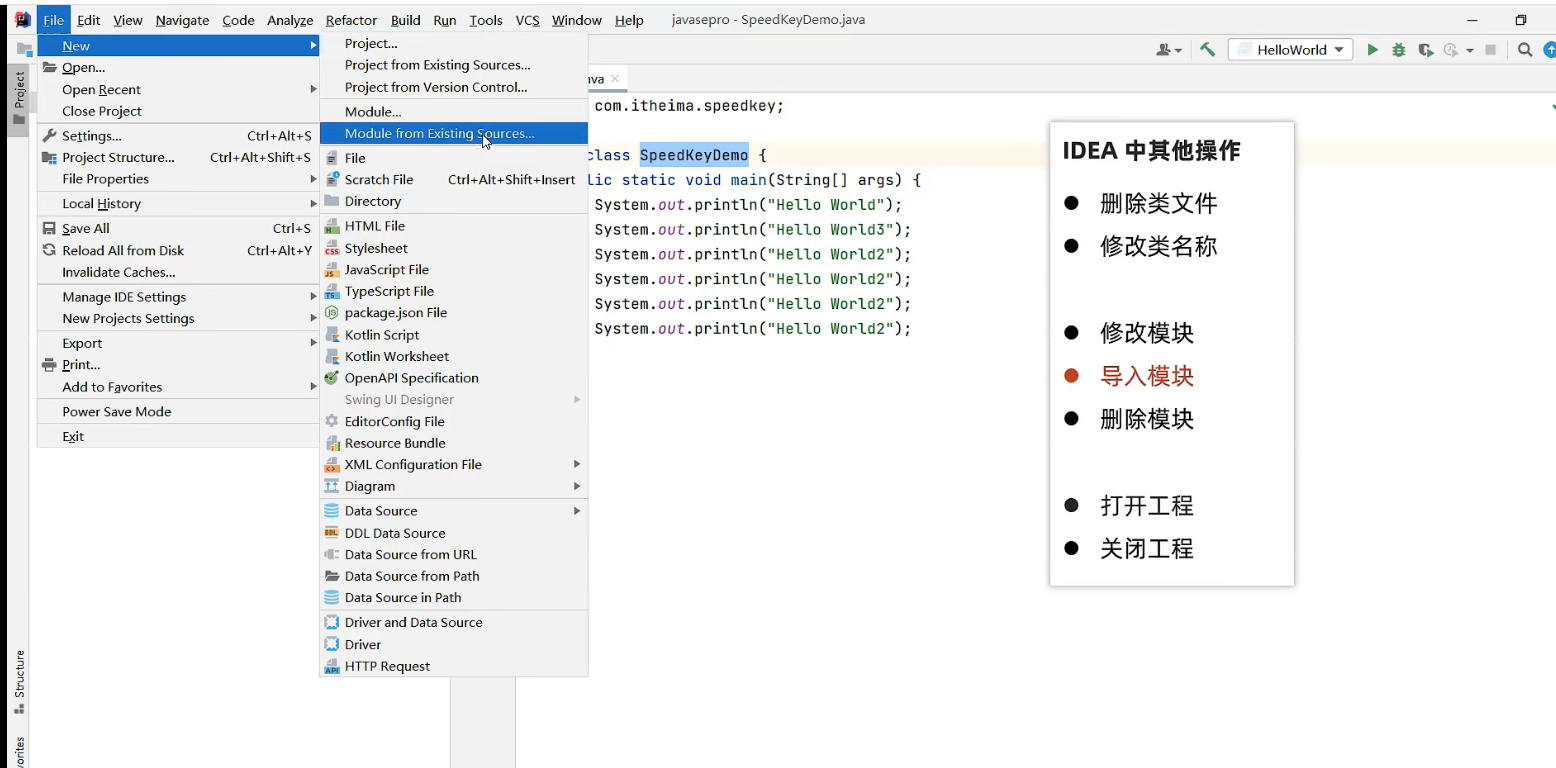Click the Data Source from URL icon
This screenshot has width=1556, height=768.
click(x=331, y=555)
